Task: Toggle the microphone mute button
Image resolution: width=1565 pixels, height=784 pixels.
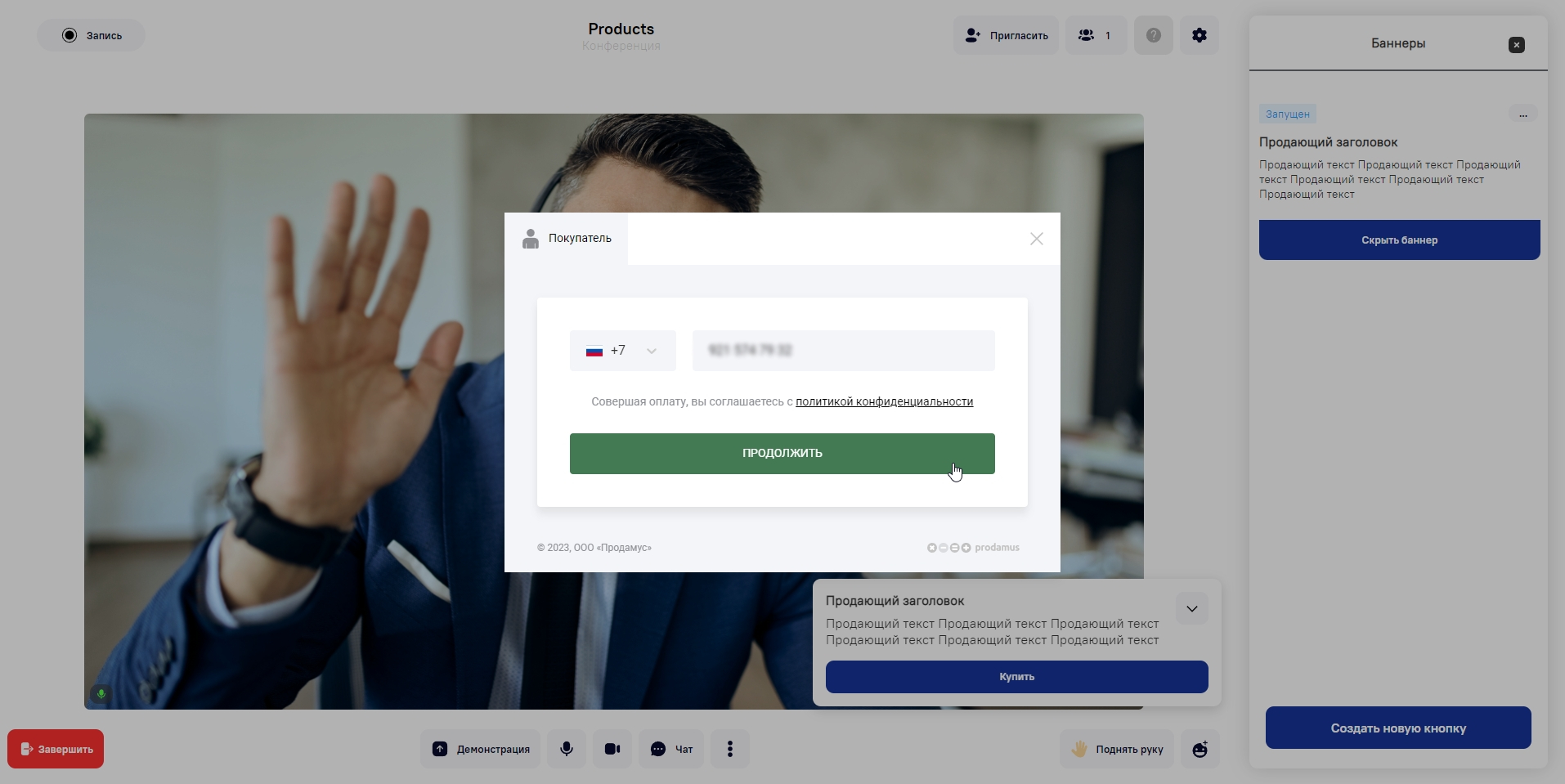Action: (x=567, y=749)
